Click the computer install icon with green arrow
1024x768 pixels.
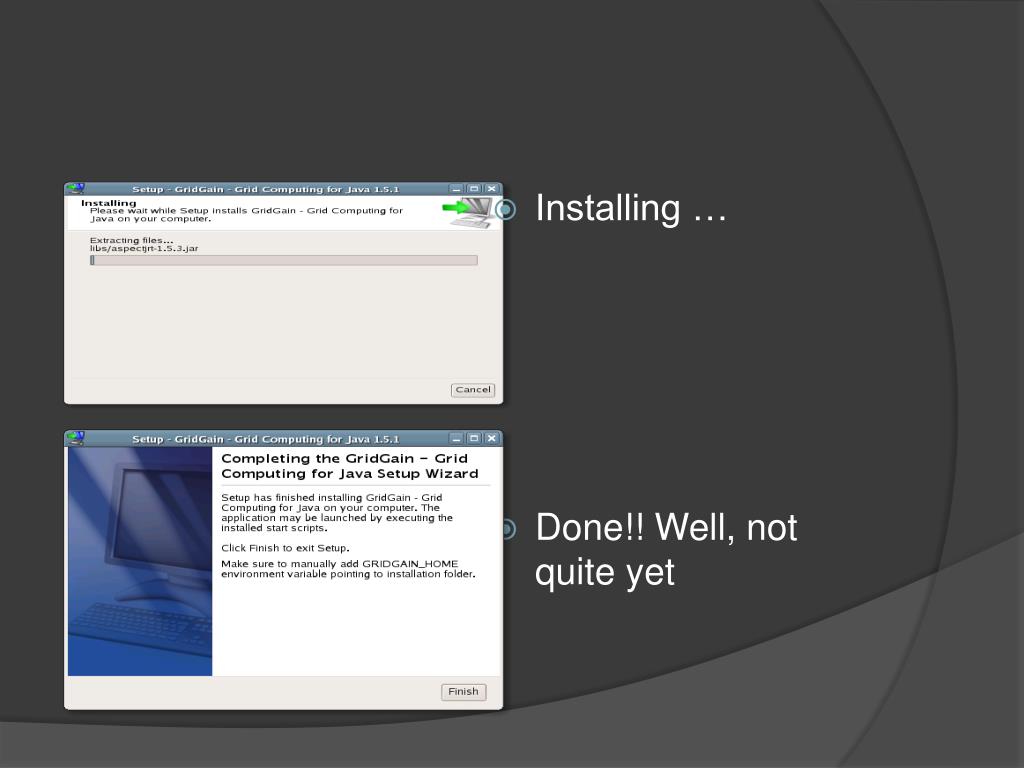point(468,211)
